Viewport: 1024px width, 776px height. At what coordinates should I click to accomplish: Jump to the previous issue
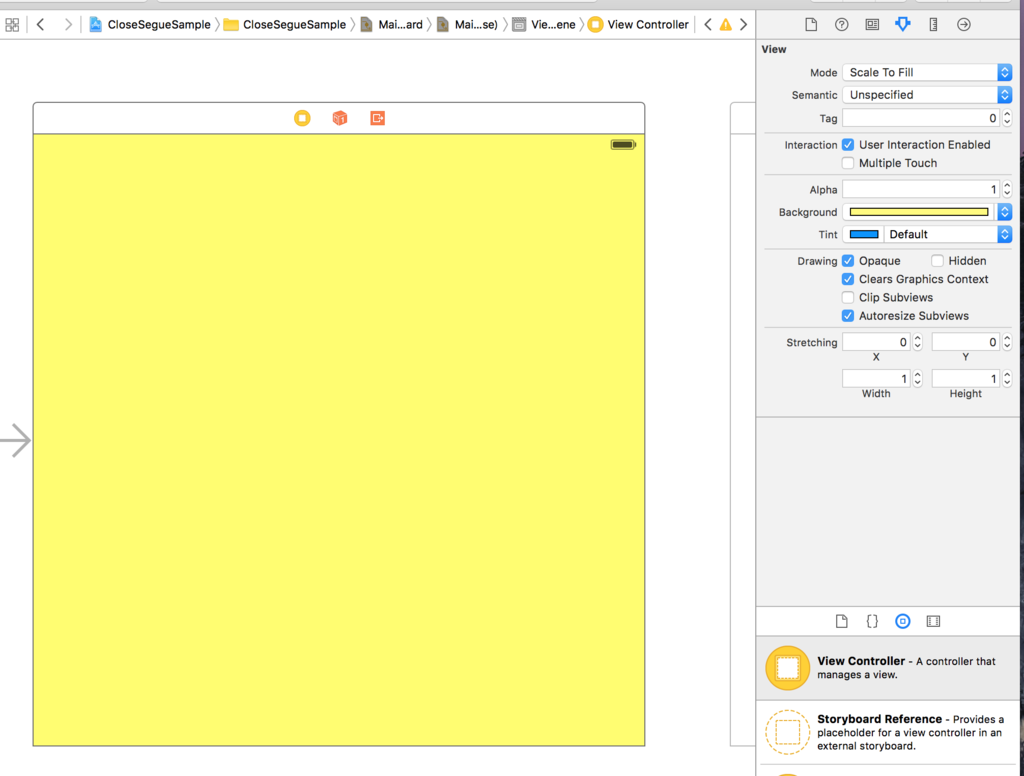[x=708, y=25]
